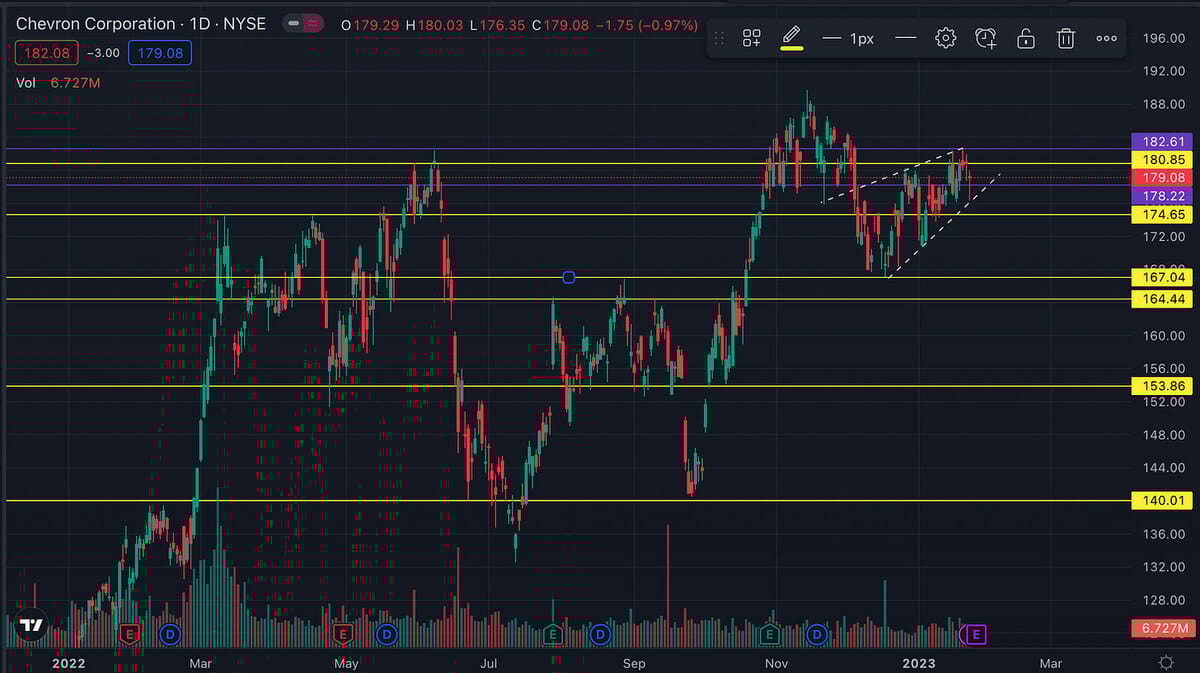The height and width of the screenshot is (673, 1200).
Task: Click the 182.61 purple price label
Action: 1161,142
